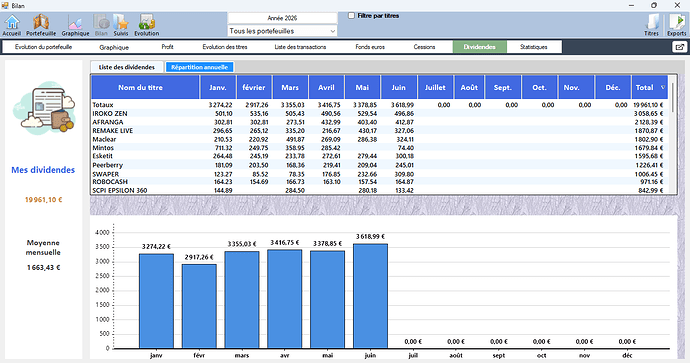
Task: Click the Sept. column header
Action: [x=503, y=87]
